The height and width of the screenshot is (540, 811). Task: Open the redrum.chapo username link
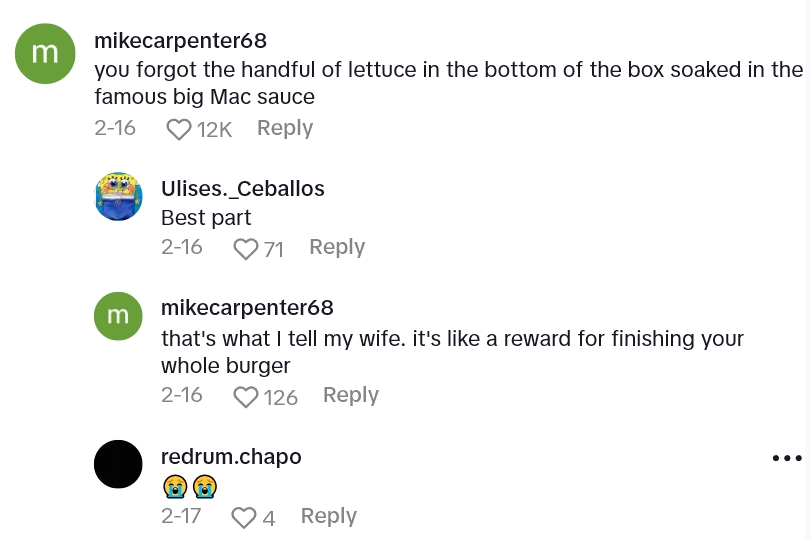(231, 457)
